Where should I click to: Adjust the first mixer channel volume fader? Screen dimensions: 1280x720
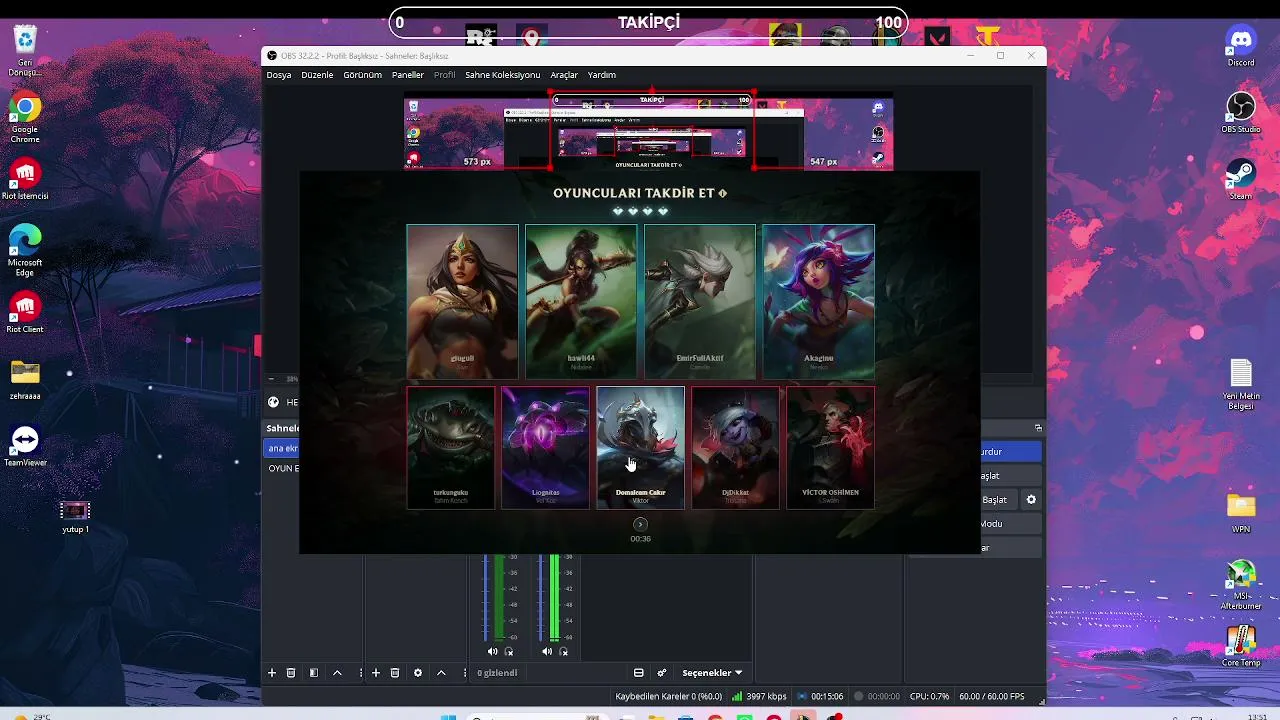click(486, 598)
